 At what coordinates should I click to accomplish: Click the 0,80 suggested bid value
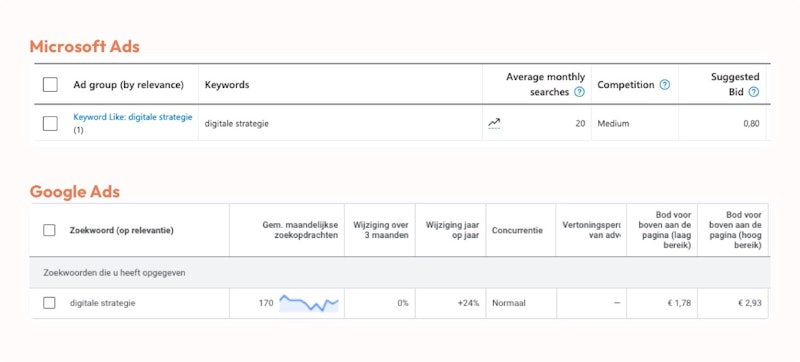[751, 123]
